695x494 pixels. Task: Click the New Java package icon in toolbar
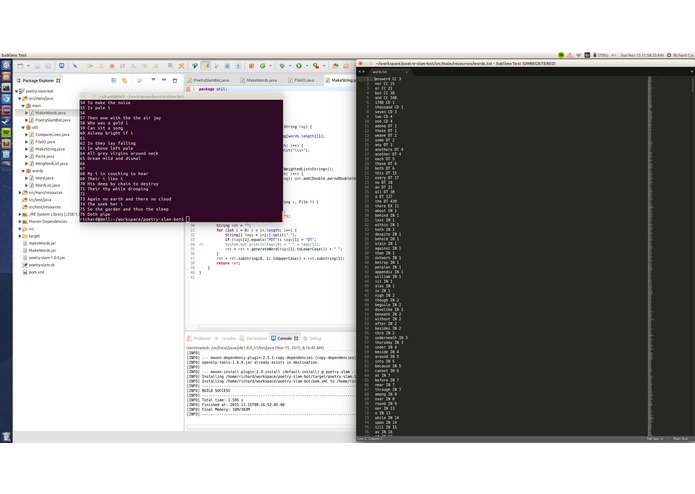click(x=251, y=66)
